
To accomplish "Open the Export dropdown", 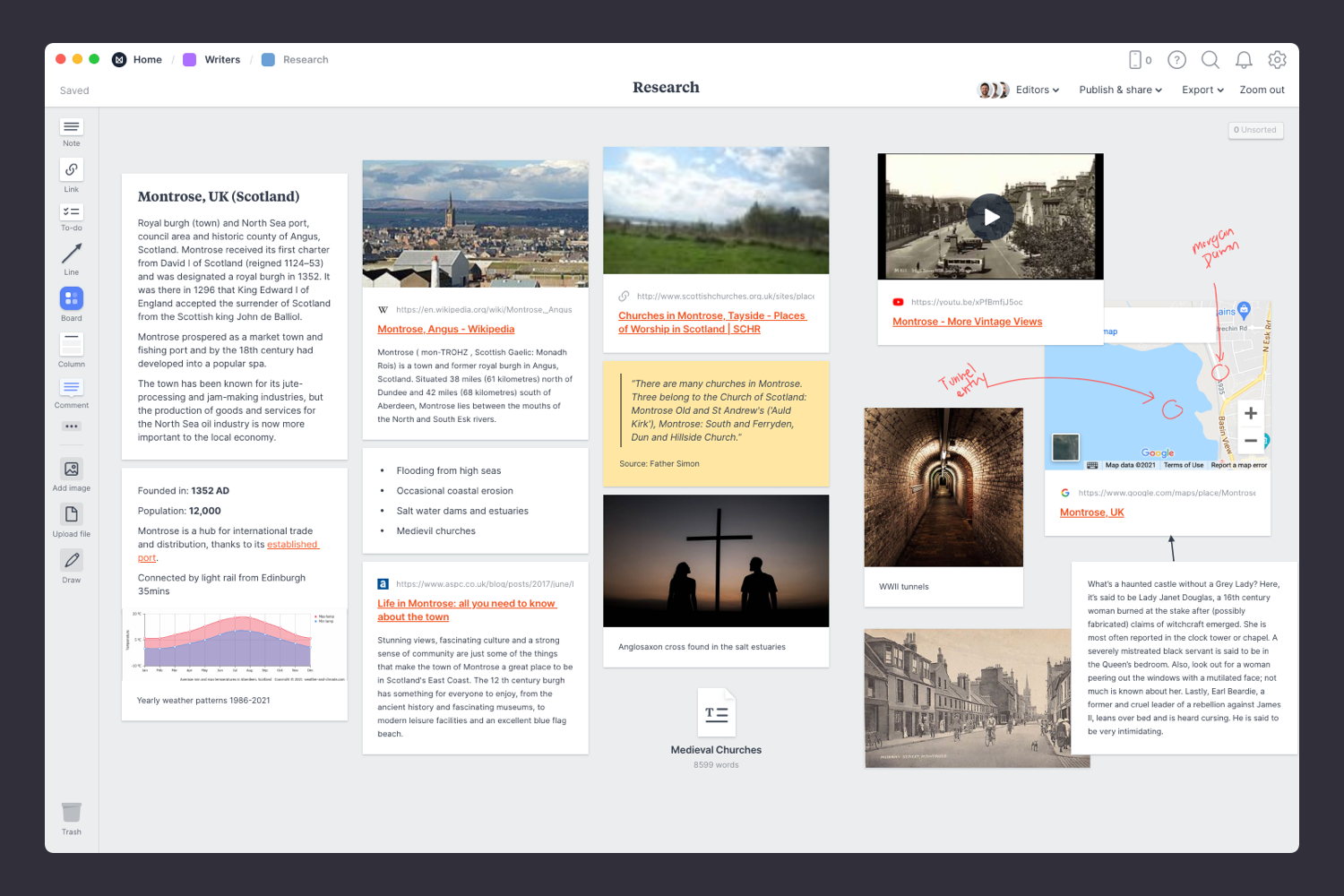I will pyautogui.click(x=1202, y=90).
